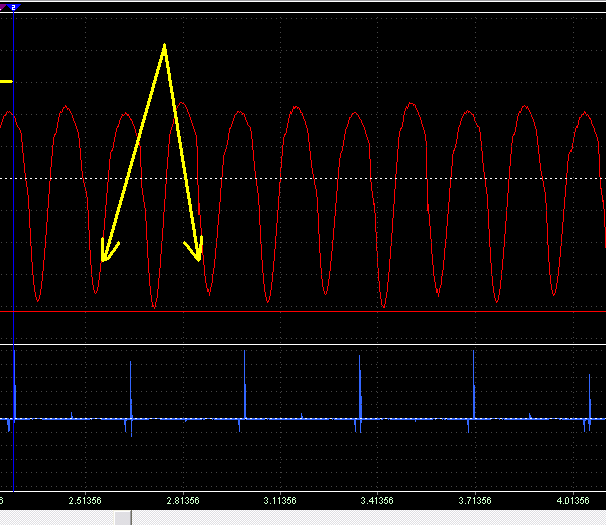Click scrollbar track left of the thumb

(57, 518)
